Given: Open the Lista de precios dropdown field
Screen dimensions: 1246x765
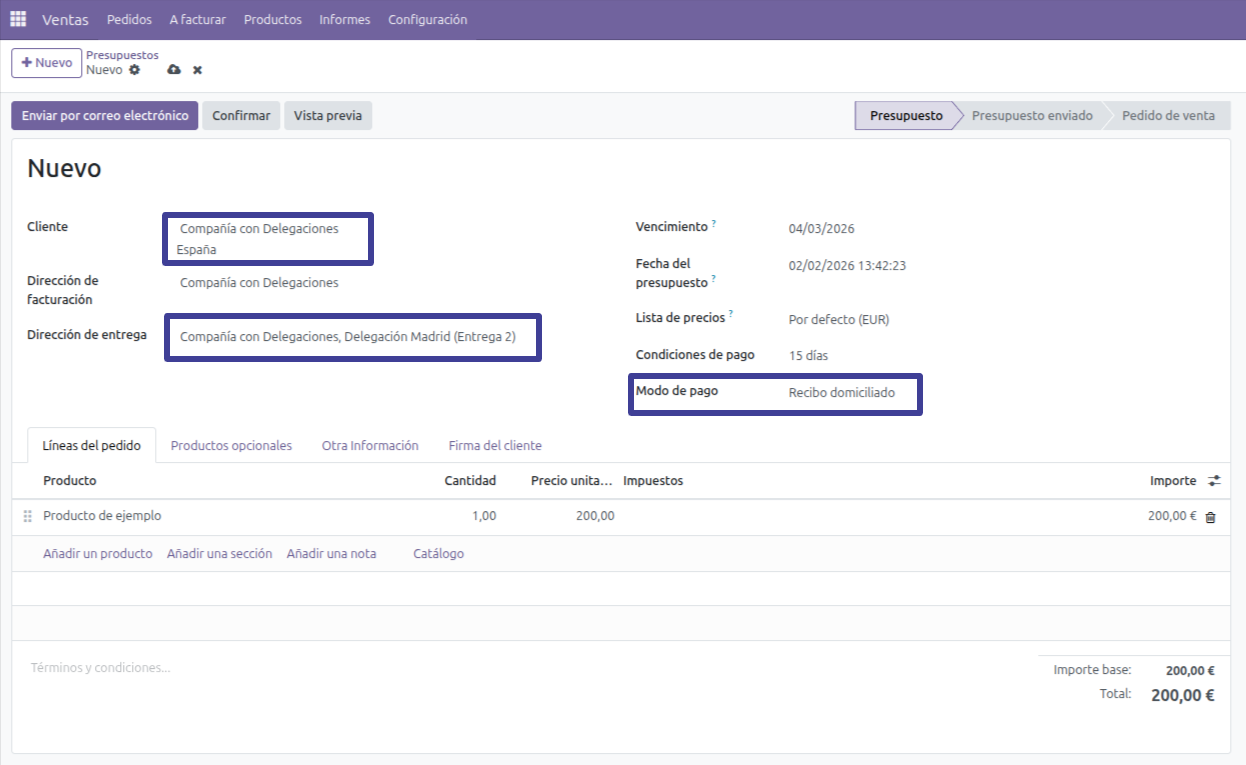Looking at the screenshot, I should [x=838, y=320].
